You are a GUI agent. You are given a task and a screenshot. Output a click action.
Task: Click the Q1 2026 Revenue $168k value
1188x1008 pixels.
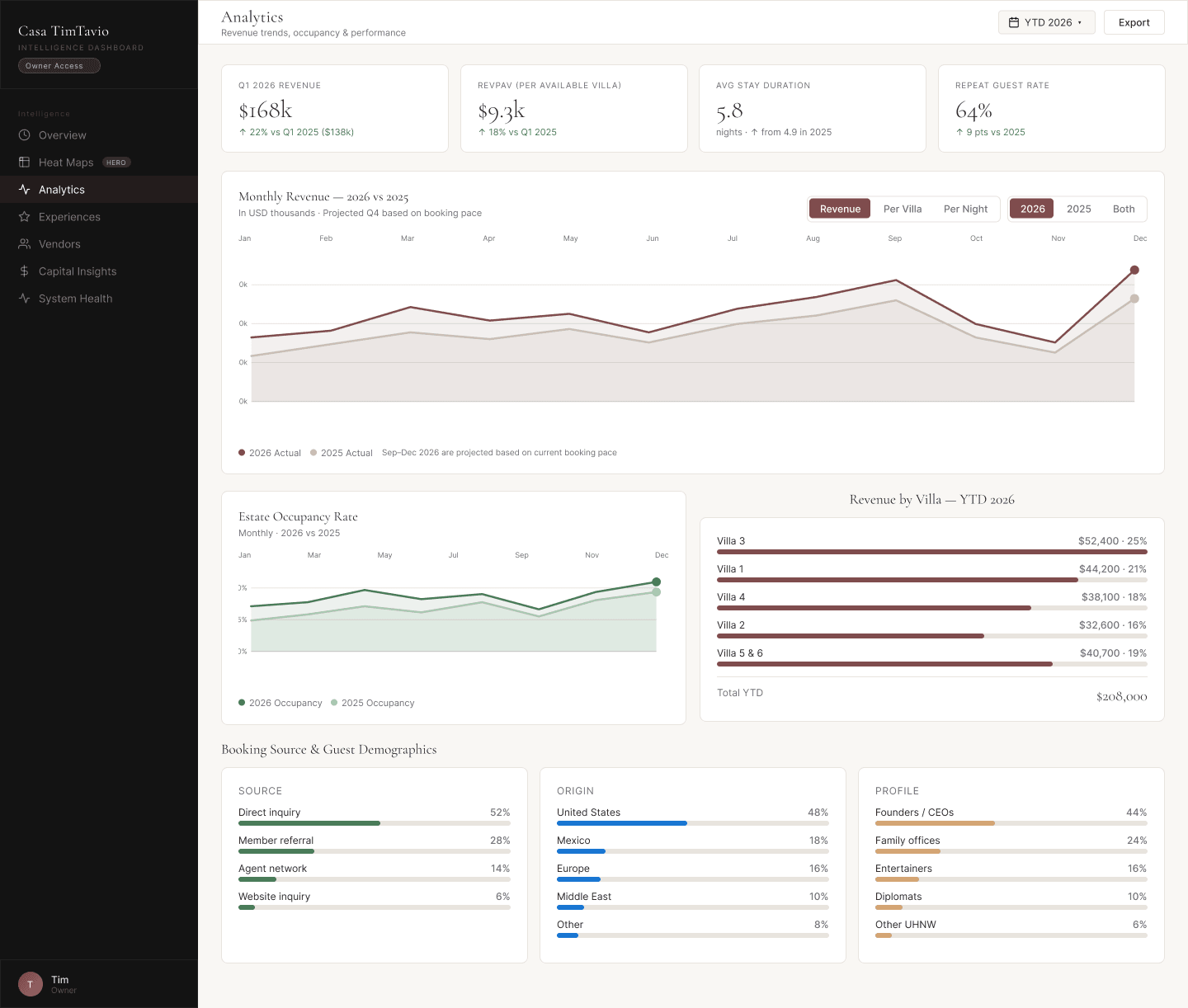[265, 111]
